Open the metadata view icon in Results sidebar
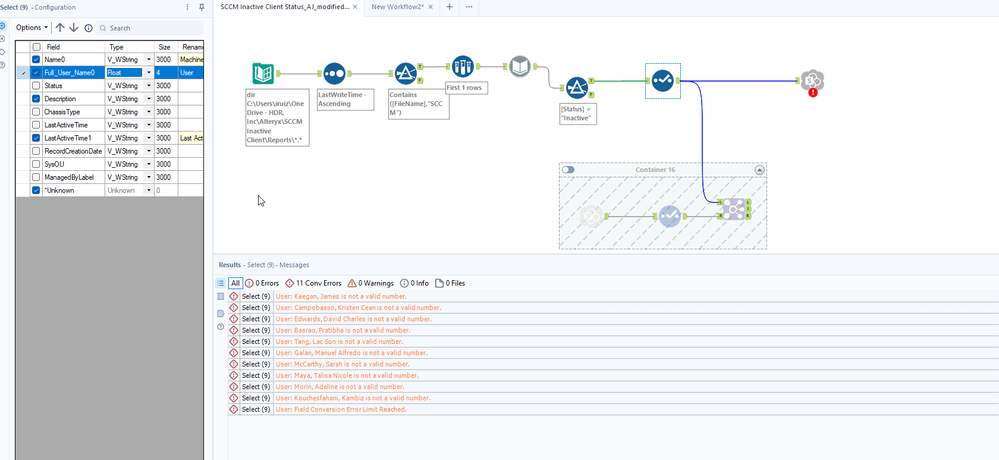This screenshot has height=460, width=999. (x=220, y=297)
